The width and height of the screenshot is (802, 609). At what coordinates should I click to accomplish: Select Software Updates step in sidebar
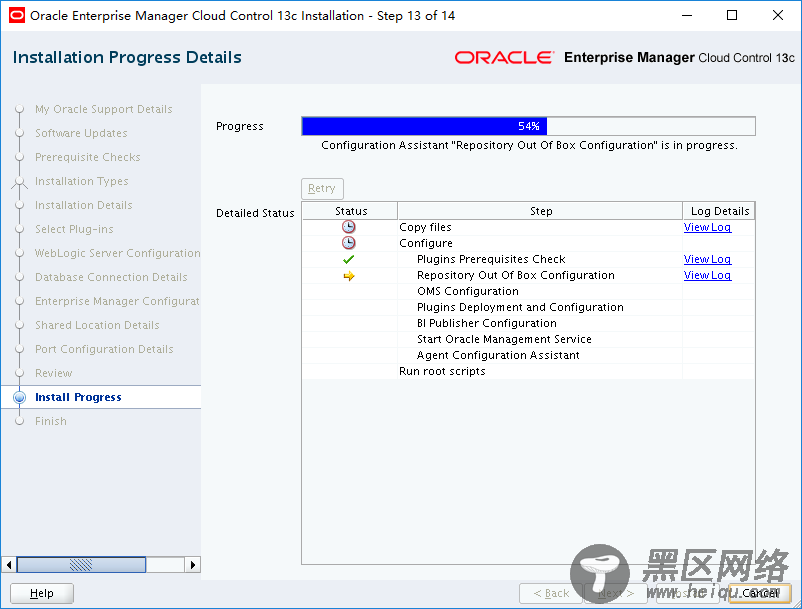(x=81, y=133)
